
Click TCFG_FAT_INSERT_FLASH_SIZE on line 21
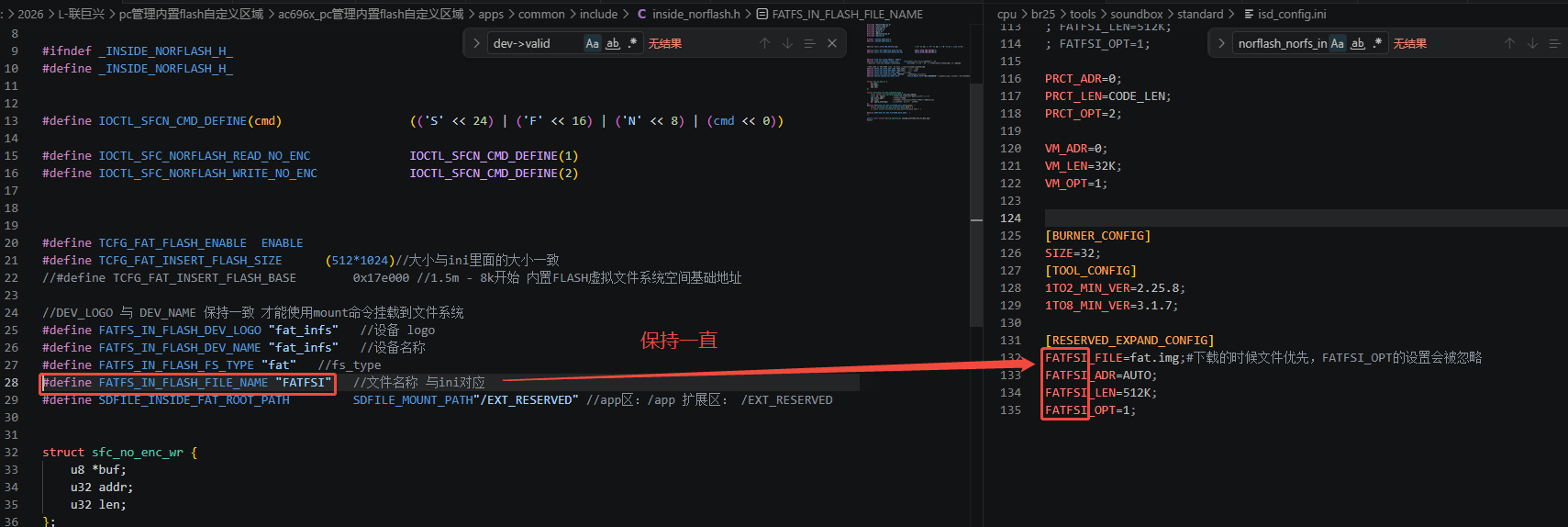(x=191, y=260)
